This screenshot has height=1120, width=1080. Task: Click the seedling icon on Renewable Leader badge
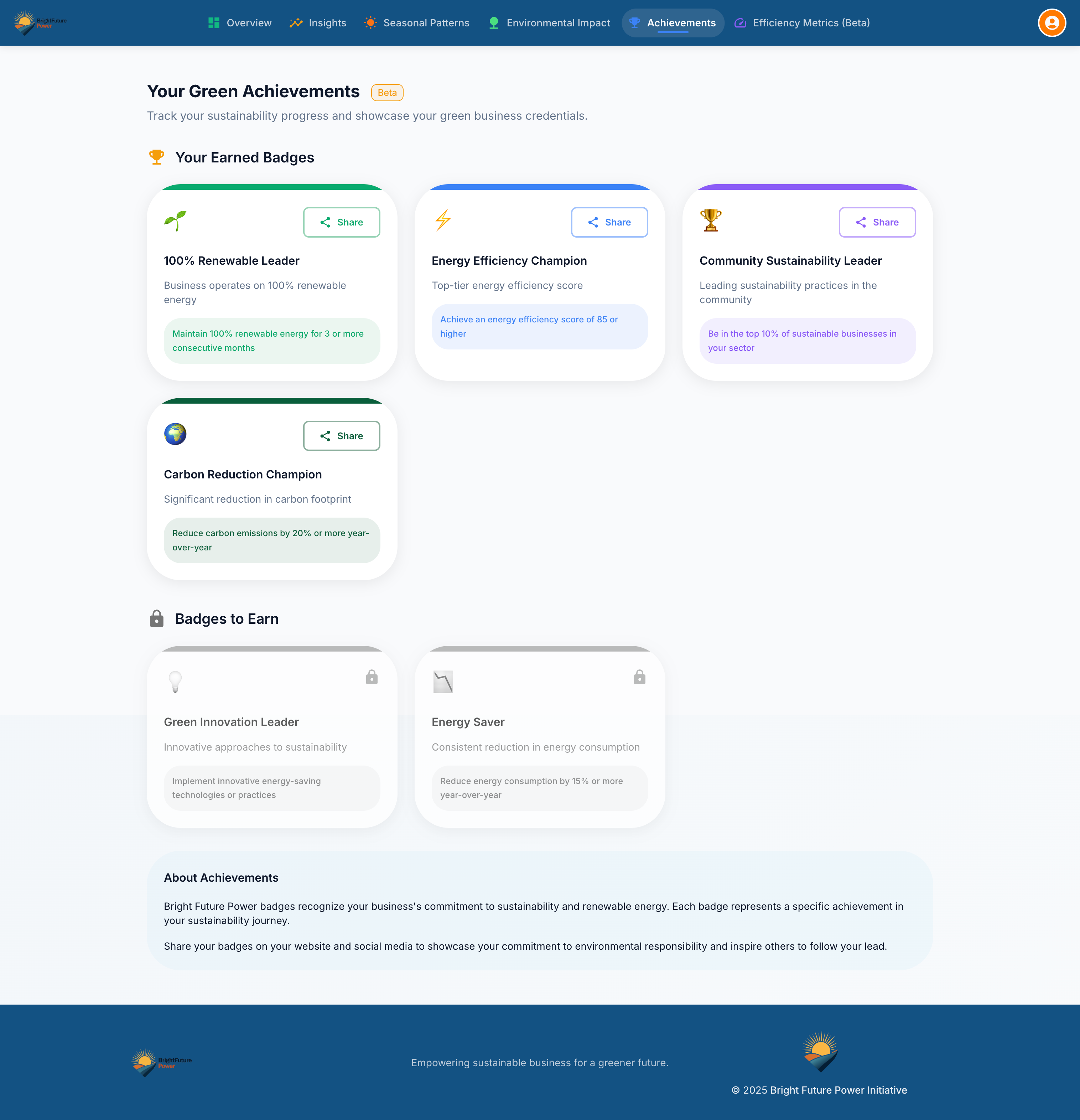click(x=175, y=221)
